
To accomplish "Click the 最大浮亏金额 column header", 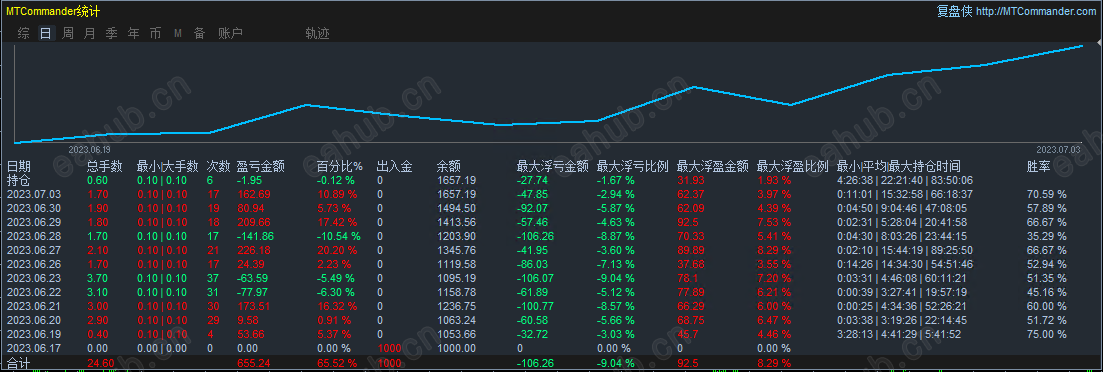I will [x=552, y=167].
